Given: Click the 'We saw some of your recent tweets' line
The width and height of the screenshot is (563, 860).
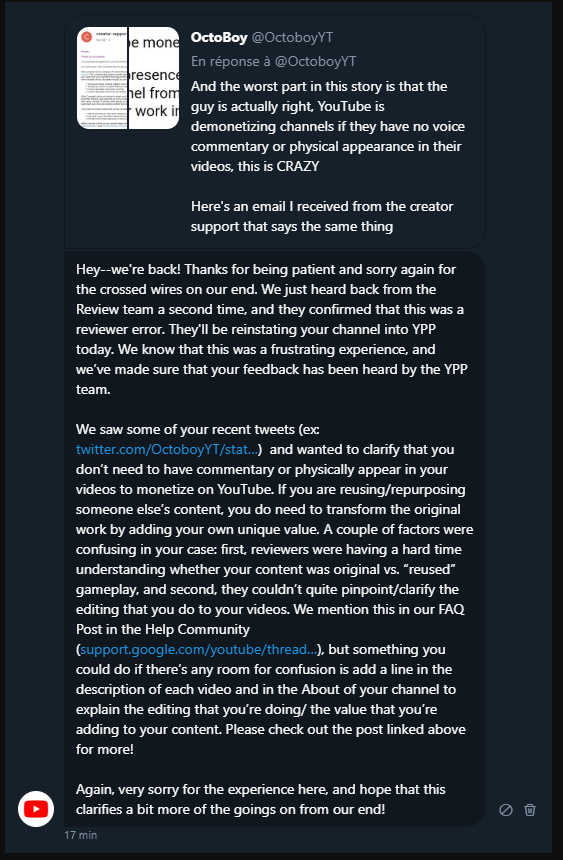Looking at the screenshot, I should (198, 429).
